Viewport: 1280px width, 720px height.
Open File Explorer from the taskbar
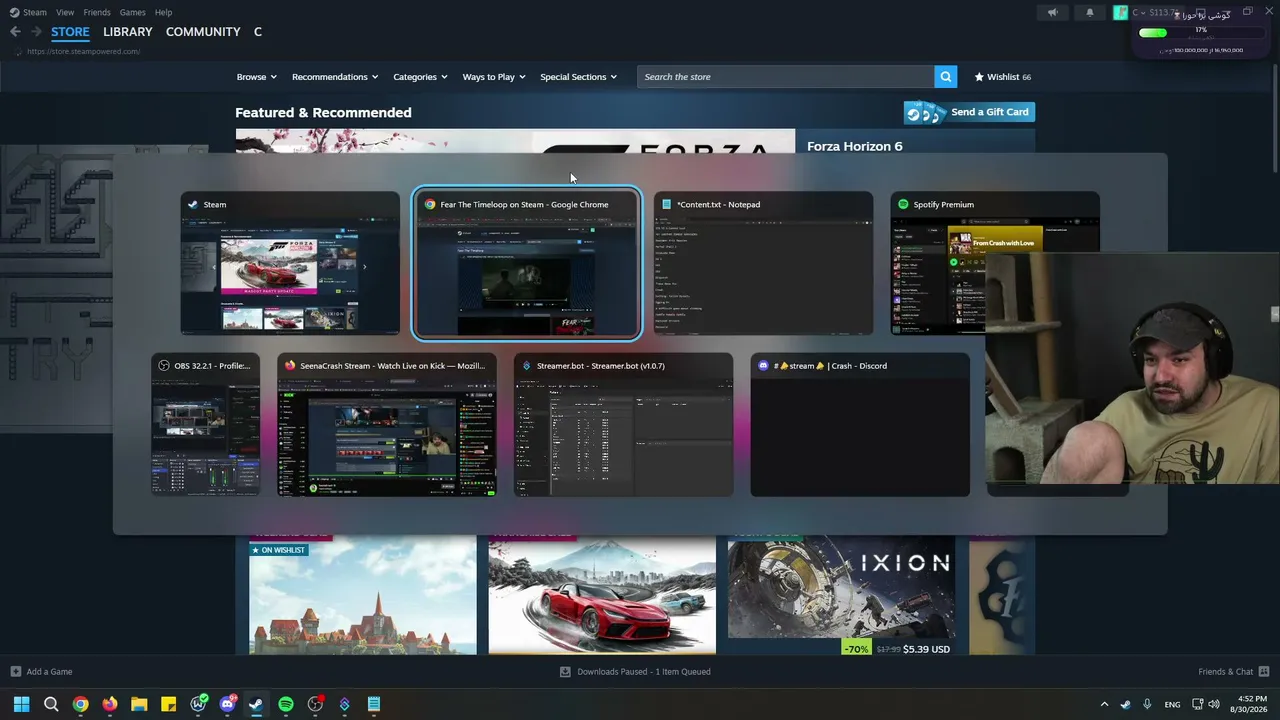(139, 704)
